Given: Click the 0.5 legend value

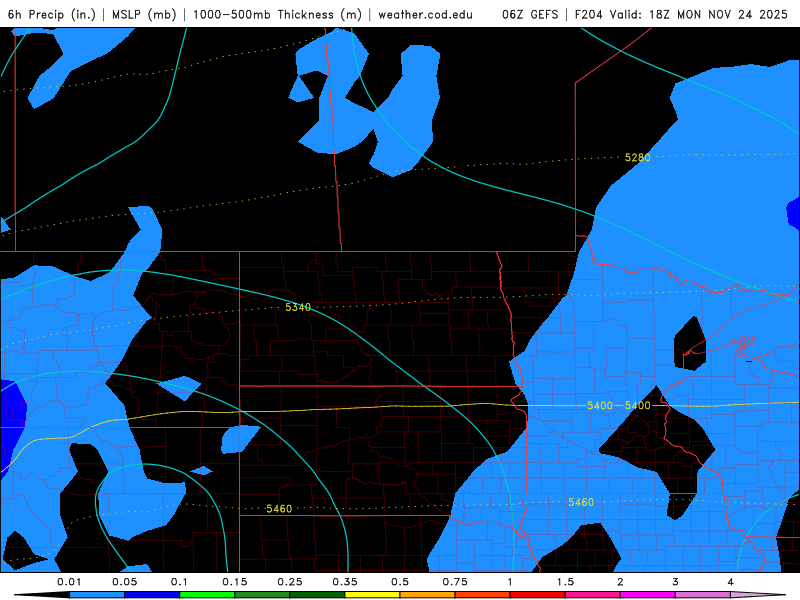Looking at the screenshot, I should (400, 582).
